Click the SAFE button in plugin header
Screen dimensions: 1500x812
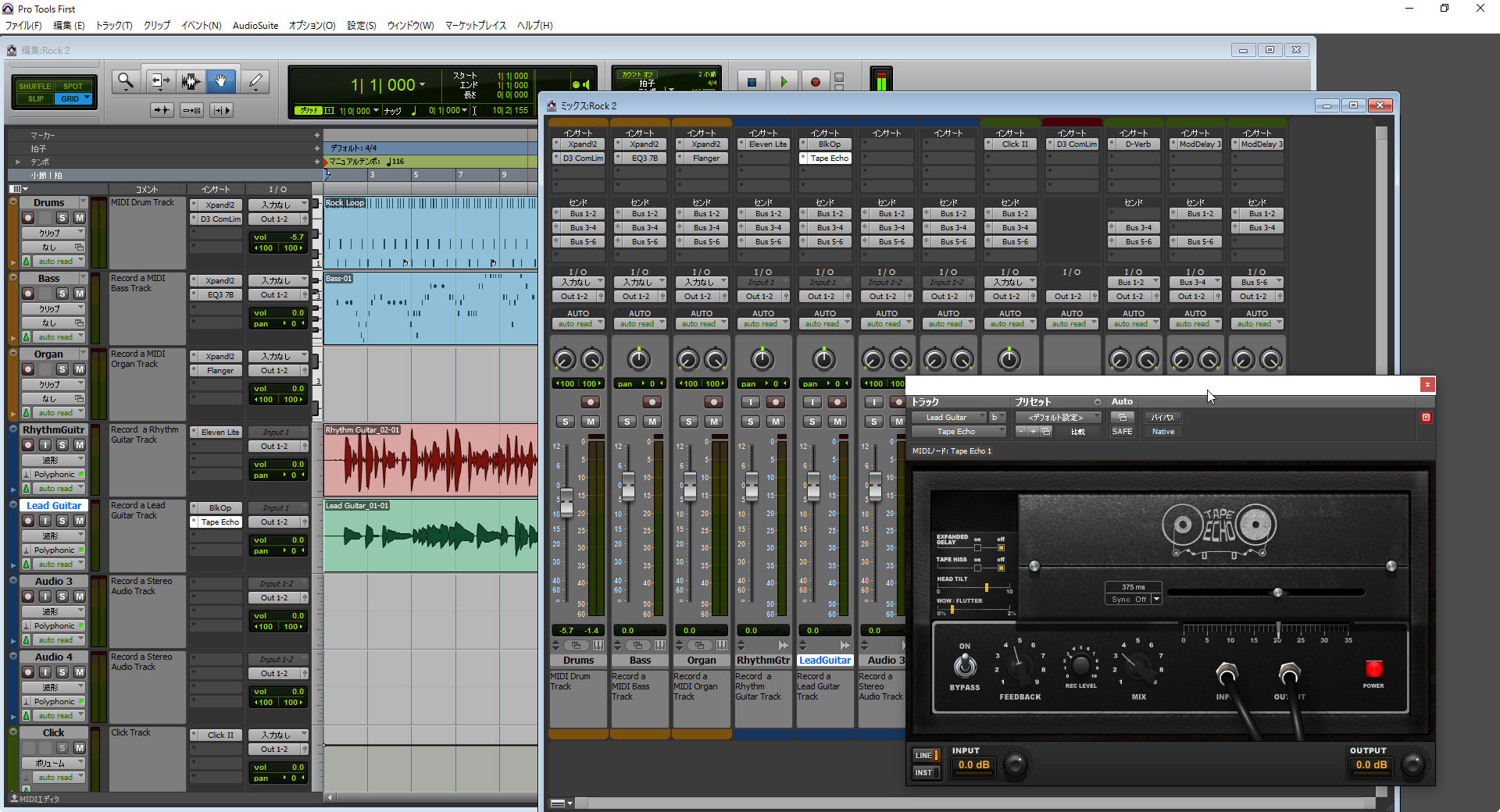(x=1122, y=432)
